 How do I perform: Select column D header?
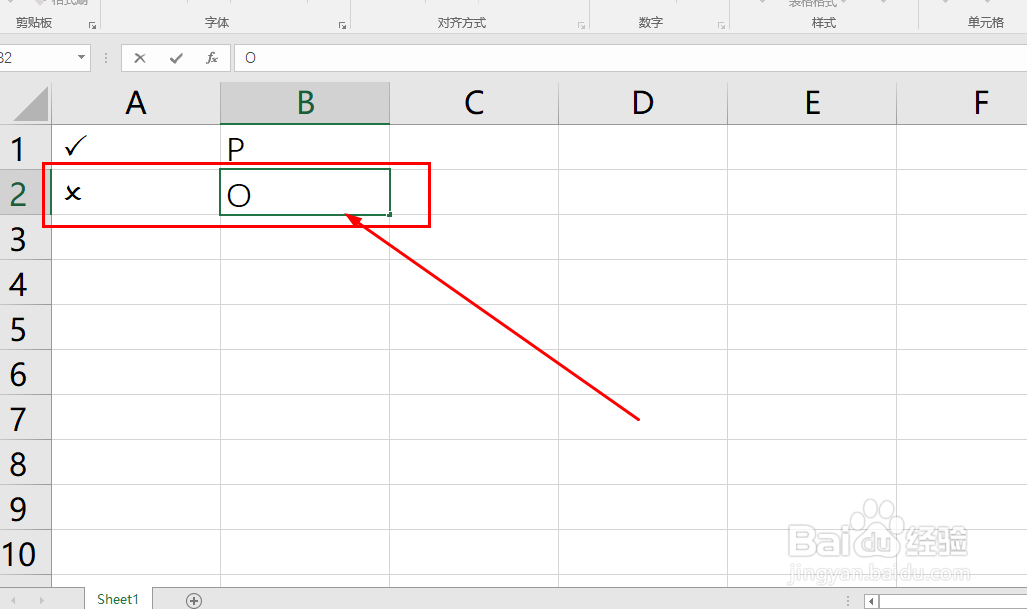643,102
